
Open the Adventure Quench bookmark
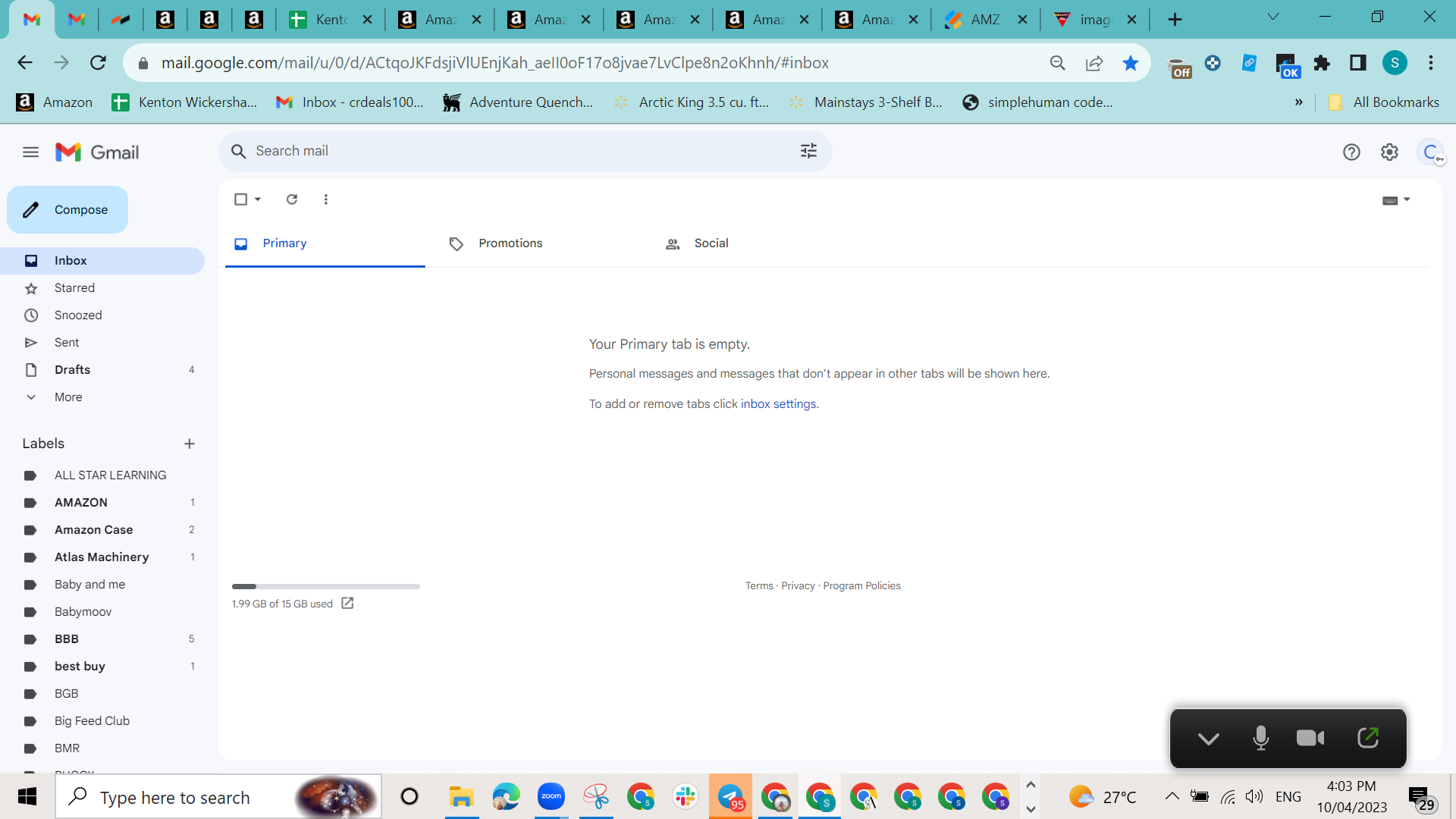[x=518, y=102]
